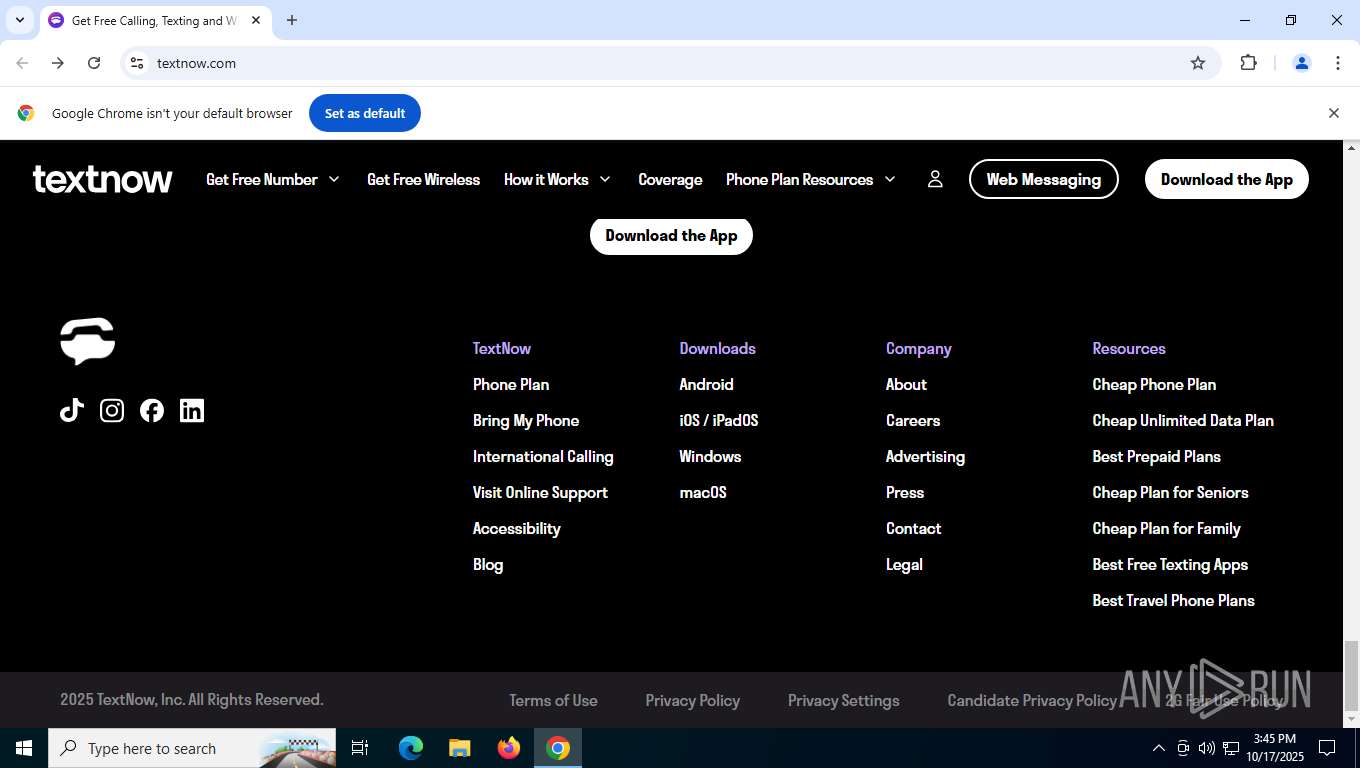This screenshot has height=768, width=1360.
Task: Go forward to the next page
Action: coord(58,63)
